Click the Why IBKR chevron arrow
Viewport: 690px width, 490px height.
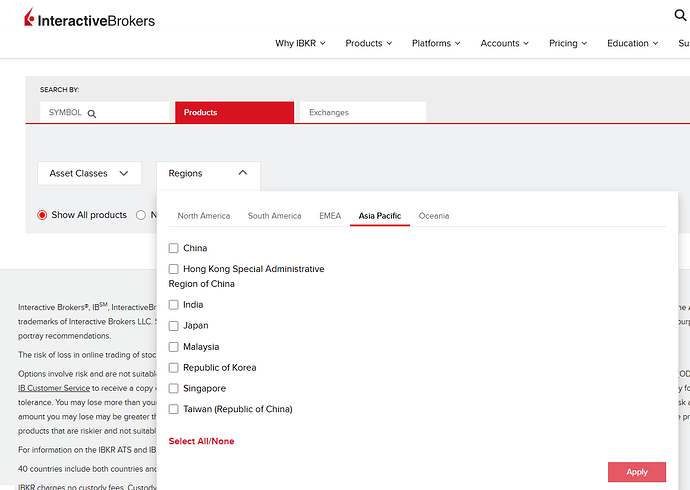pos(323,44)
